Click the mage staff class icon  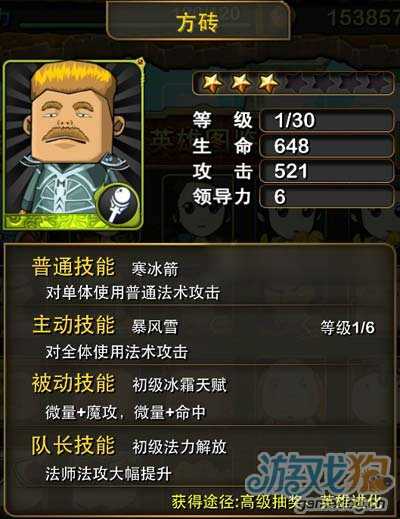pos(118,203)
